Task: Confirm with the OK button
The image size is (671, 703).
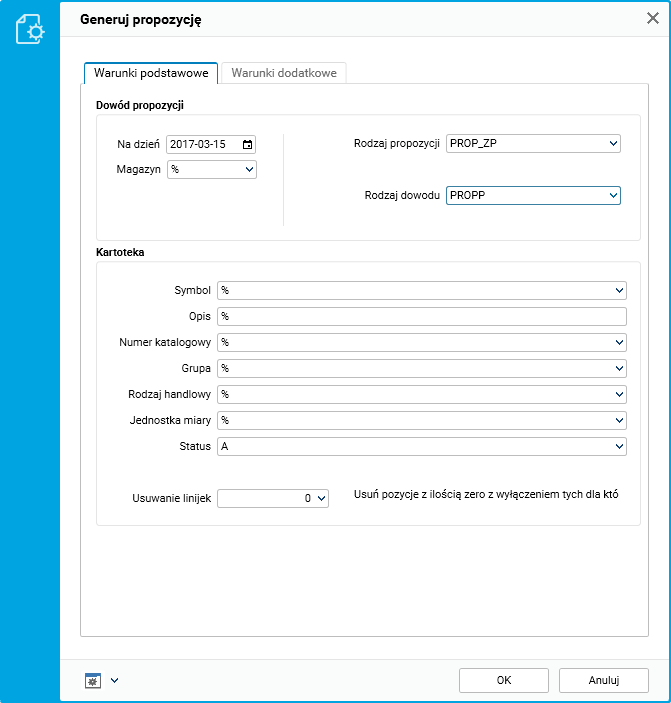Action: 503,680
